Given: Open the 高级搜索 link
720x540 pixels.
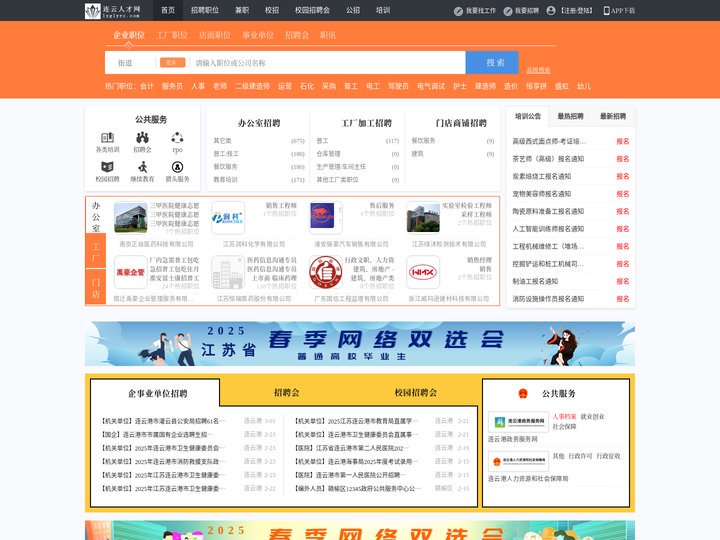Looking at the screenshot, I should point(538,70).
